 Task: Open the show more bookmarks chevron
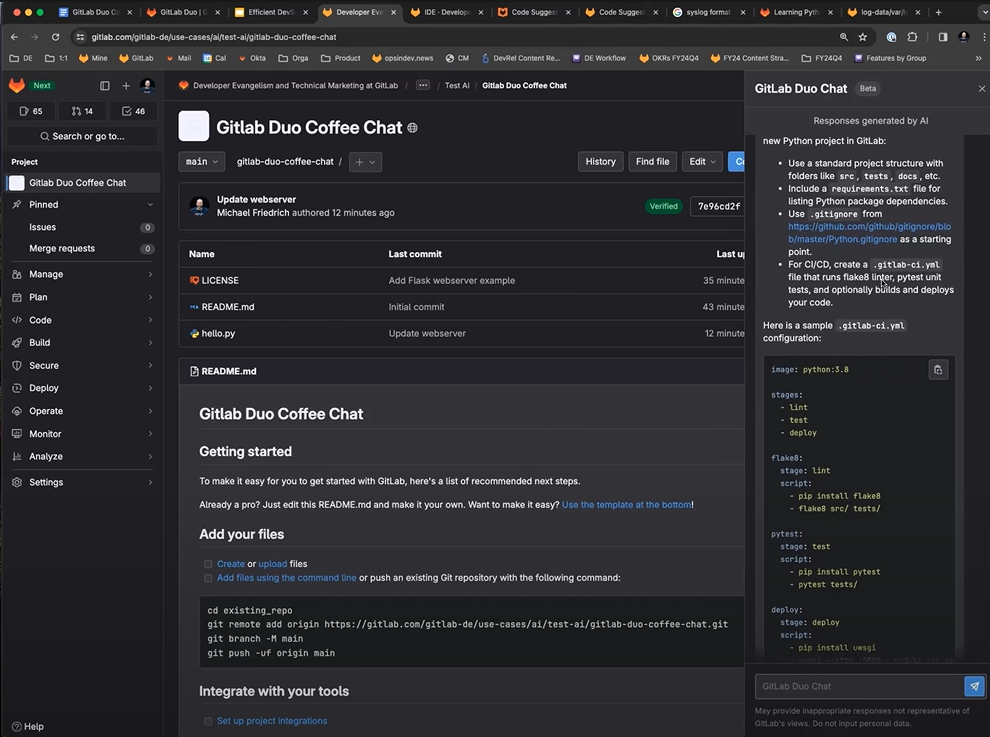coord(978,58)
